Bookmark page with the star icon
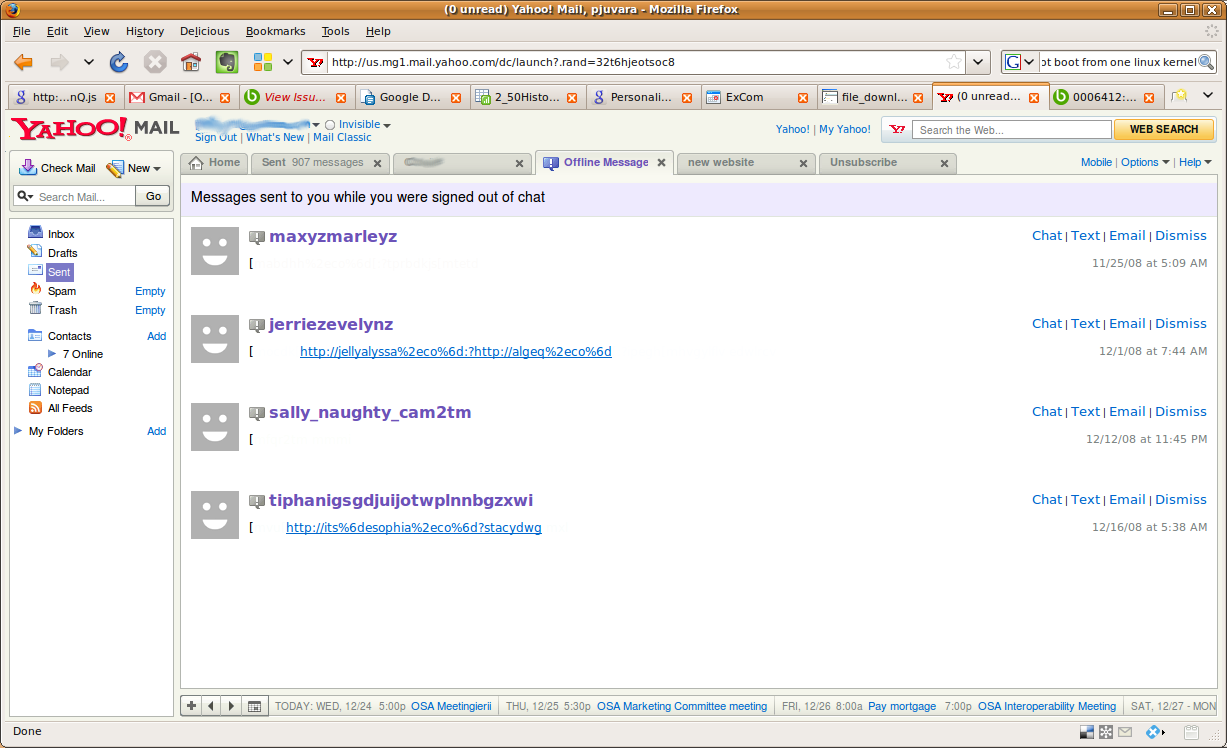 (954, 62)
